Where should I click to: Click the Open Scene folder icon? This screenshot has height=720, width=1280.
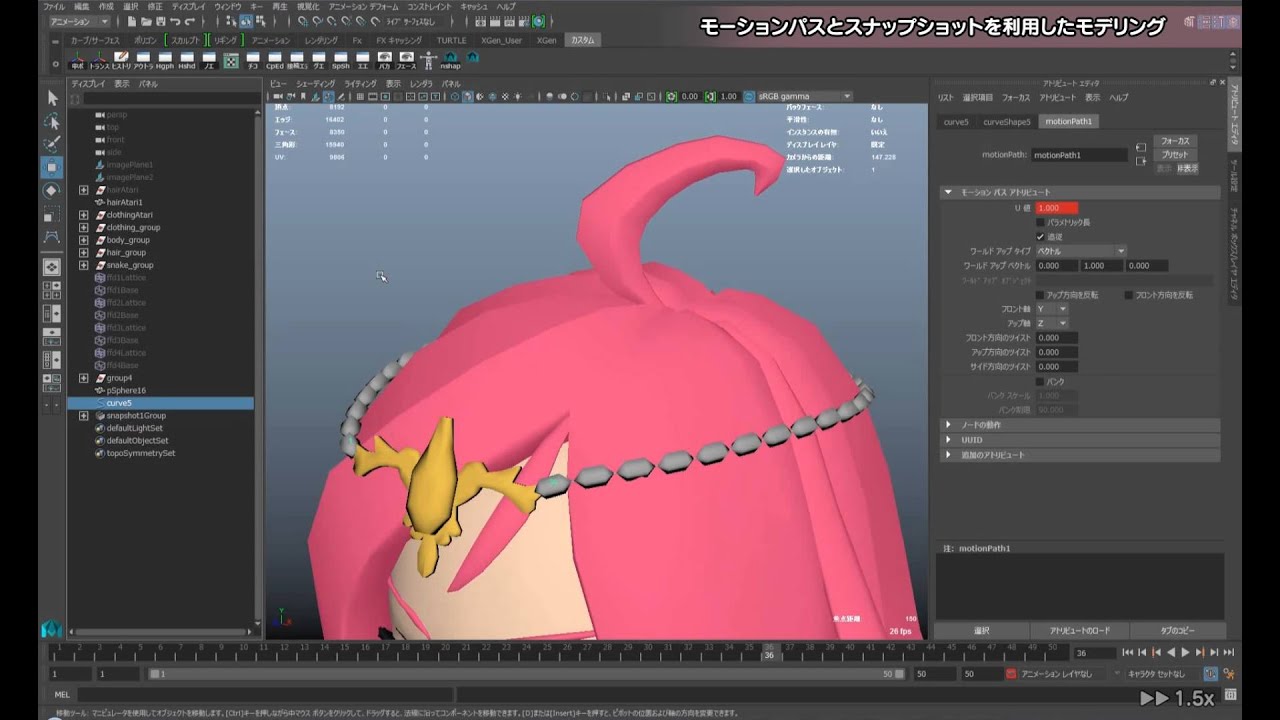[x=147, y=21]
